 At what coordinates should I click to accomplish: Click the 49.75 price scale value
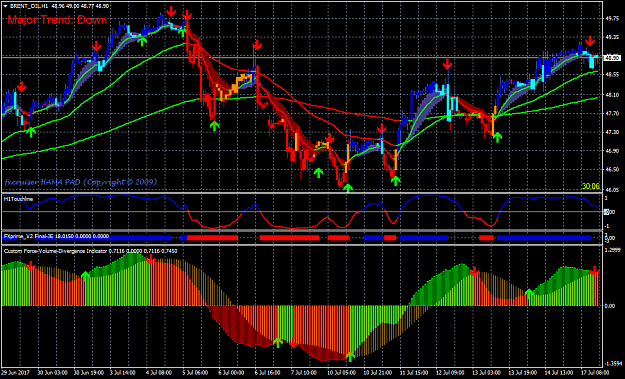point(612,18)
